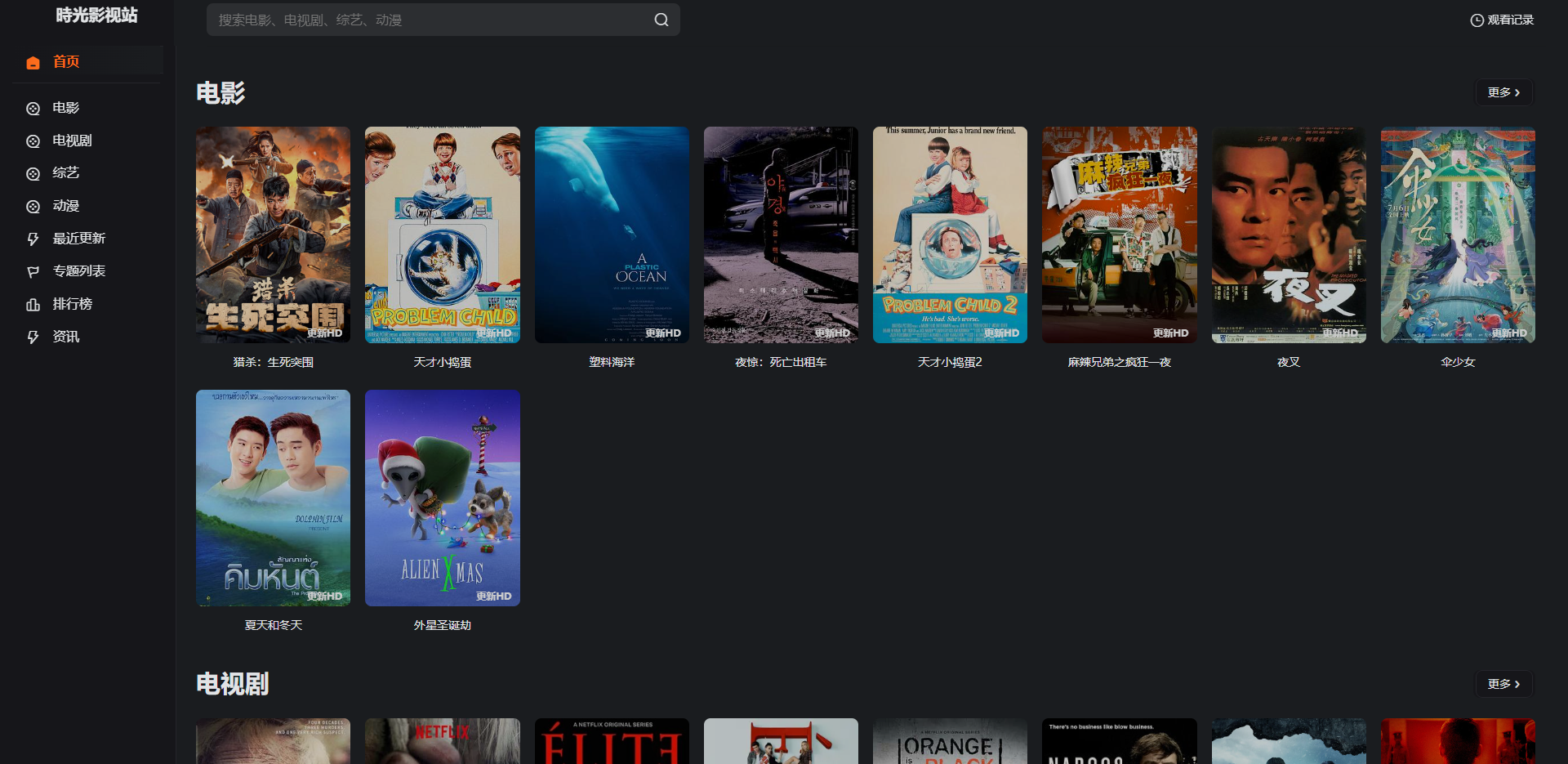The height and width of the screenshot is (764, 1568).
Task: Open the 夜叉 movie poster
Action: point(1289,235)
